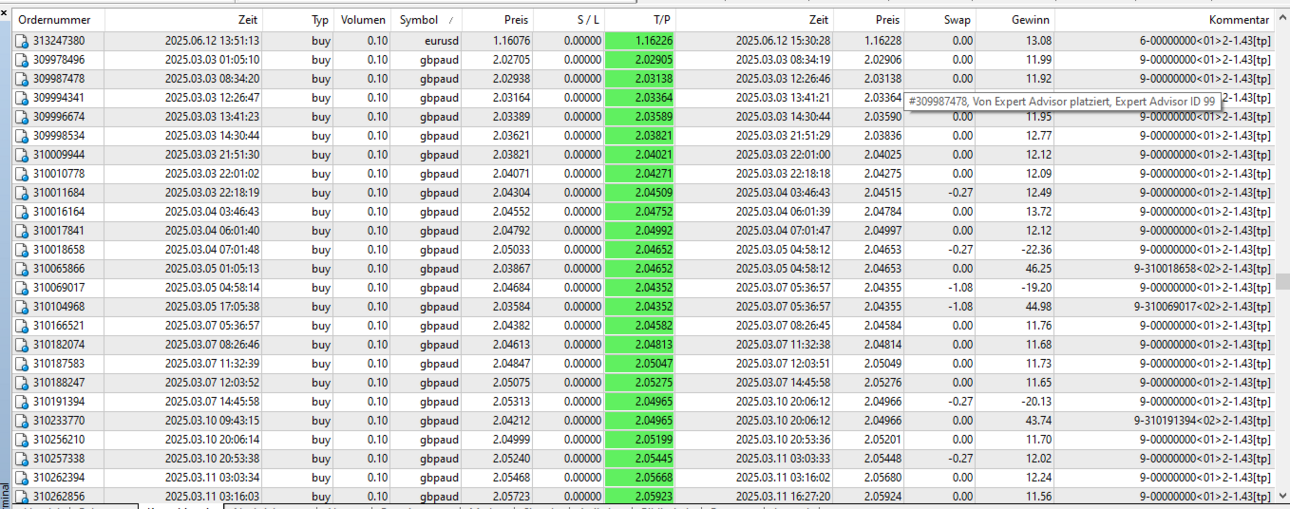Click the order icon for 310166521

[22, 326]
